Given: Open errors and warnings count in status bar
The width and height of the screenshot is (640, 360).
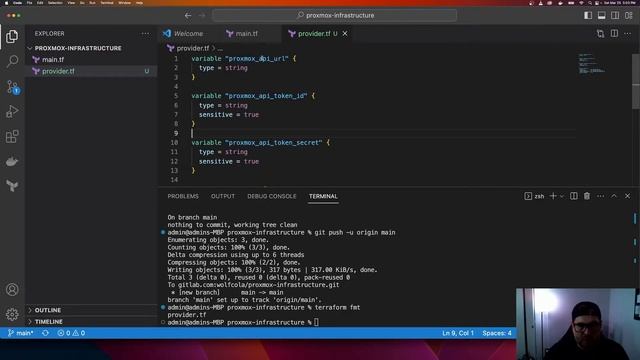Looking at the screenshot, I should tap(71, 333).
